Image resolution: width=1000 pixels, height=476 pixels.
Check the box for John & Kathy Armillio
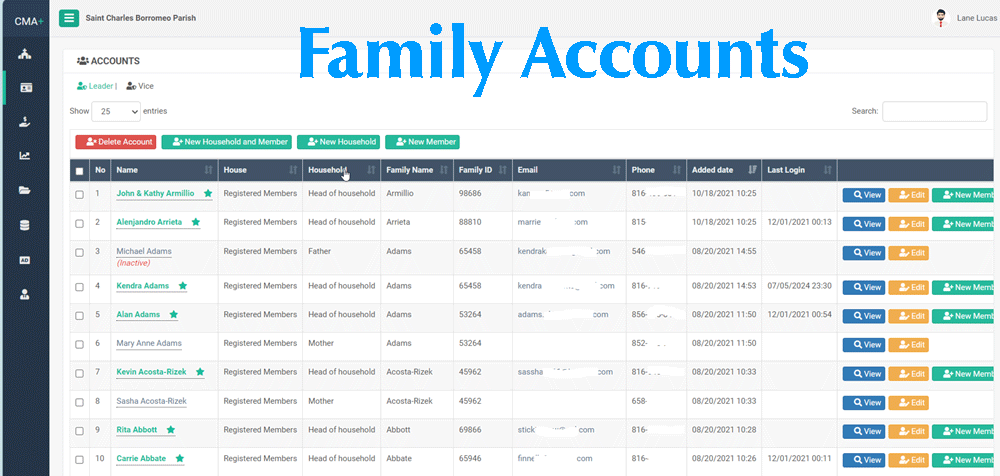tap(80, 194)
